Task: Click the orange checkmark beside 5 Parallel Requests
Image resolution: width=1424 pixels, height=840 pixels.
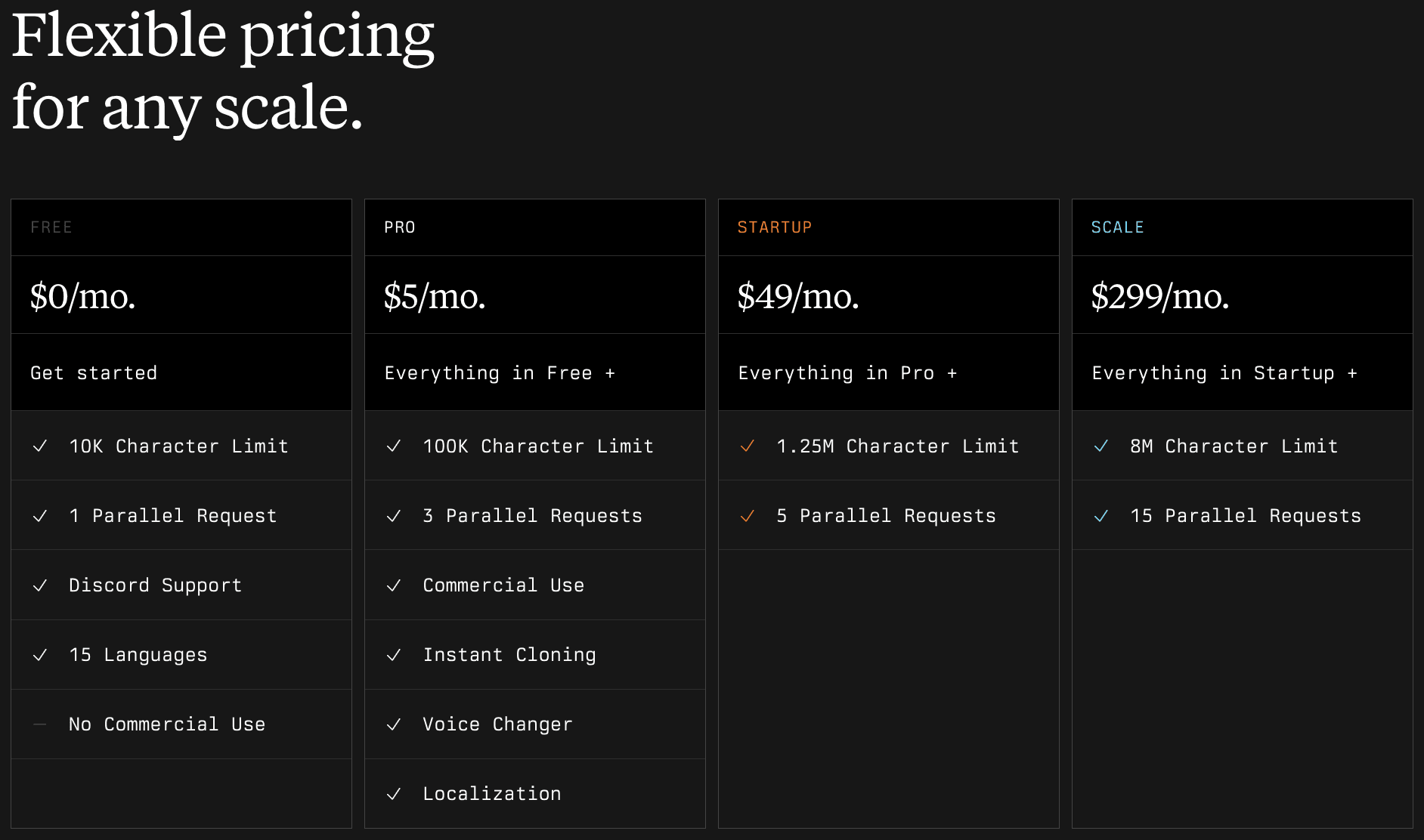Action: point(748,516)
